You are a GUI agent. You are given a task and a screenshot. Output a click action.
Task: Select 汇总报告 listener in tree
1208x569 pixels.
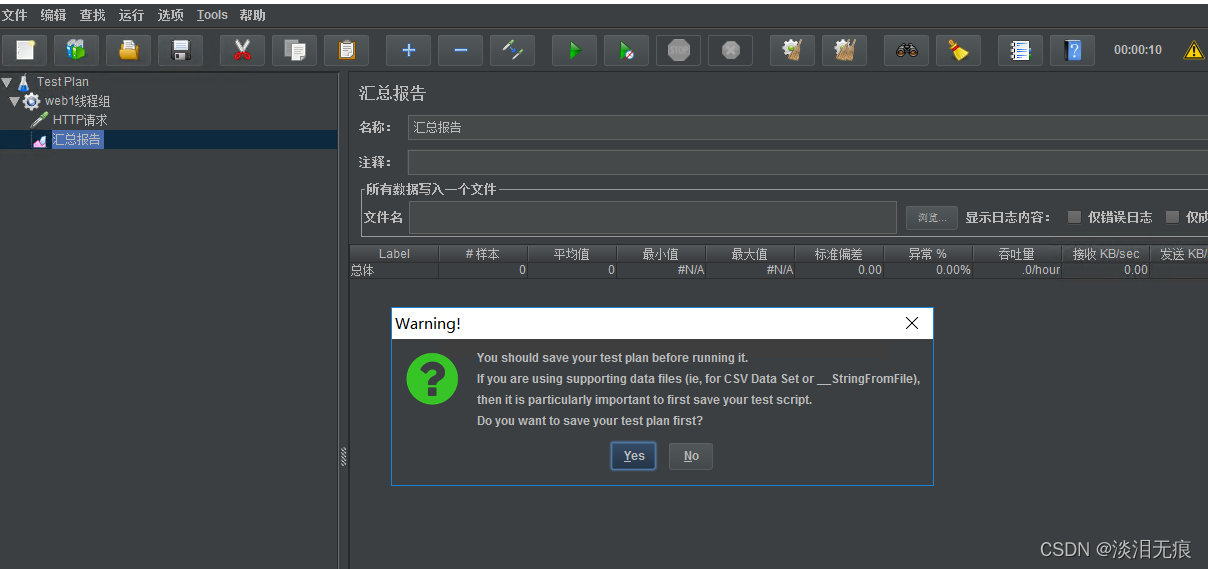[x=77, y=140]
